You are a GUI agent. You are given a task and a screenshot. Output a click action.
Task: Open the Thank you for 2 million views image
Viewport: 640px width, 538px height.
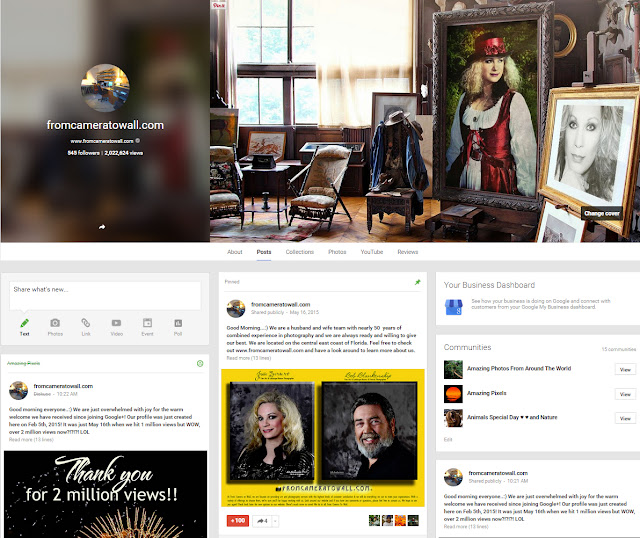105,494
